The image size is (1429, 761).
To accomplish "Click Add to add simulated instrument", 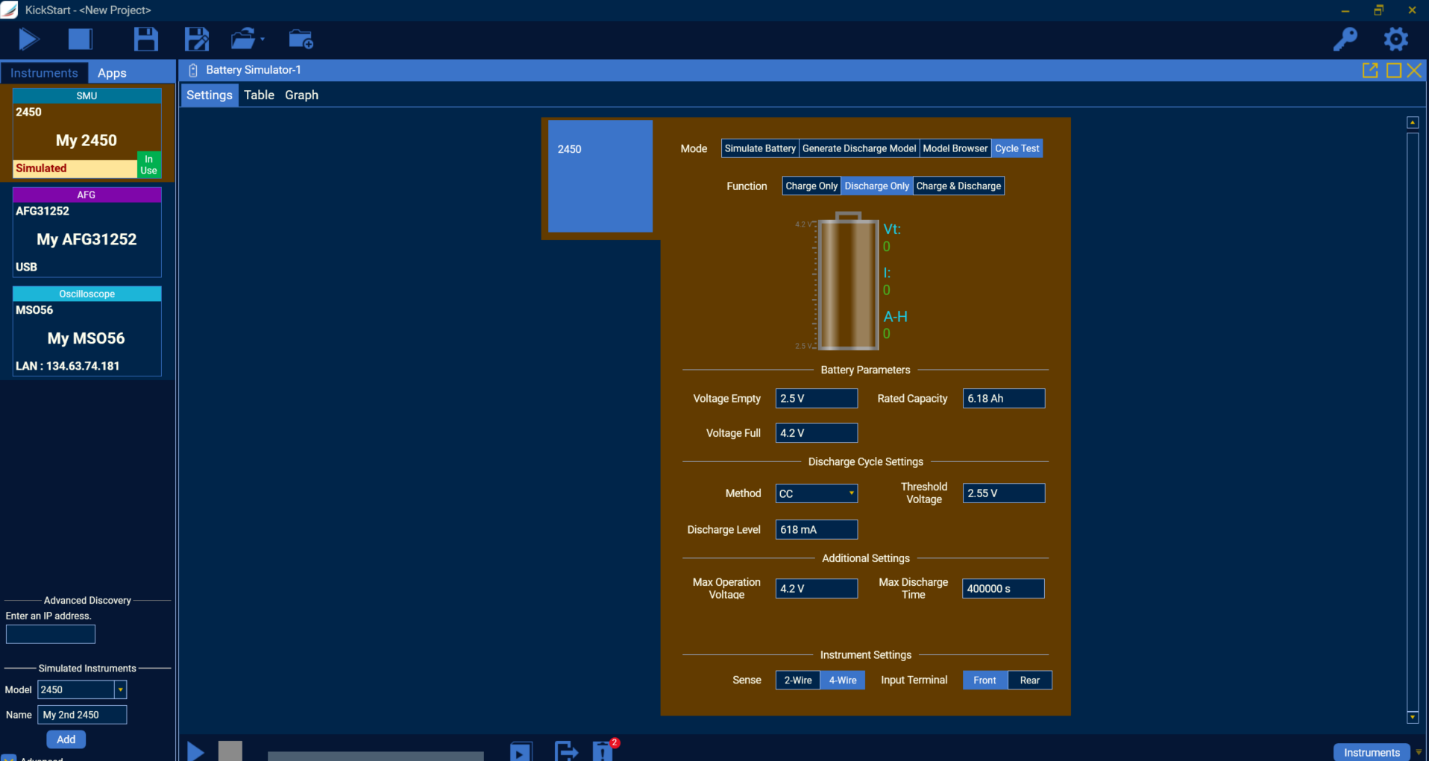I will coord(66,740).
